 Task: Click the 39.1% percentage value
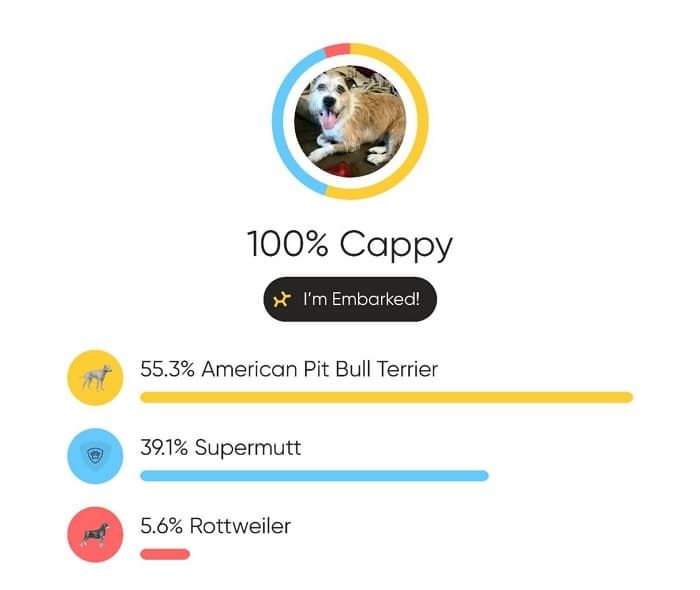(165, 448)
